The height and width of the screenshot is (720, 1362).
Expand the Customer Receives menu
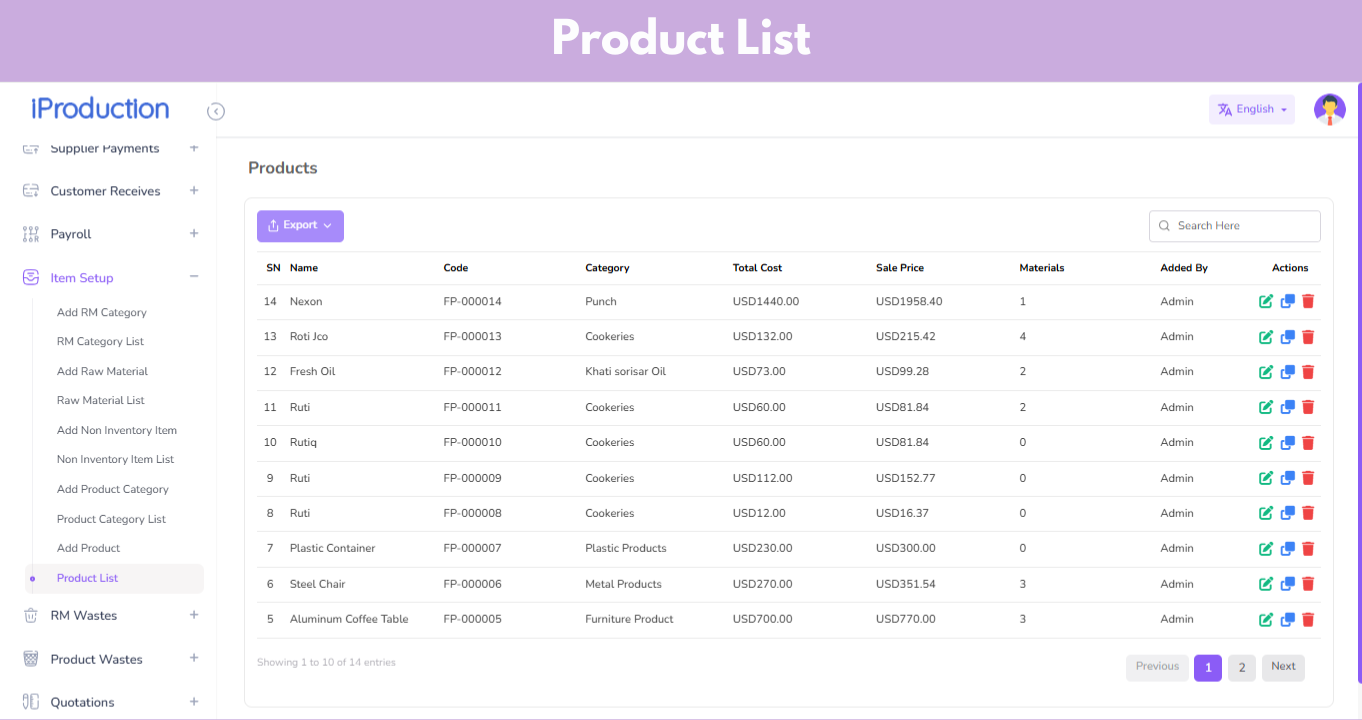click(194, 191)
